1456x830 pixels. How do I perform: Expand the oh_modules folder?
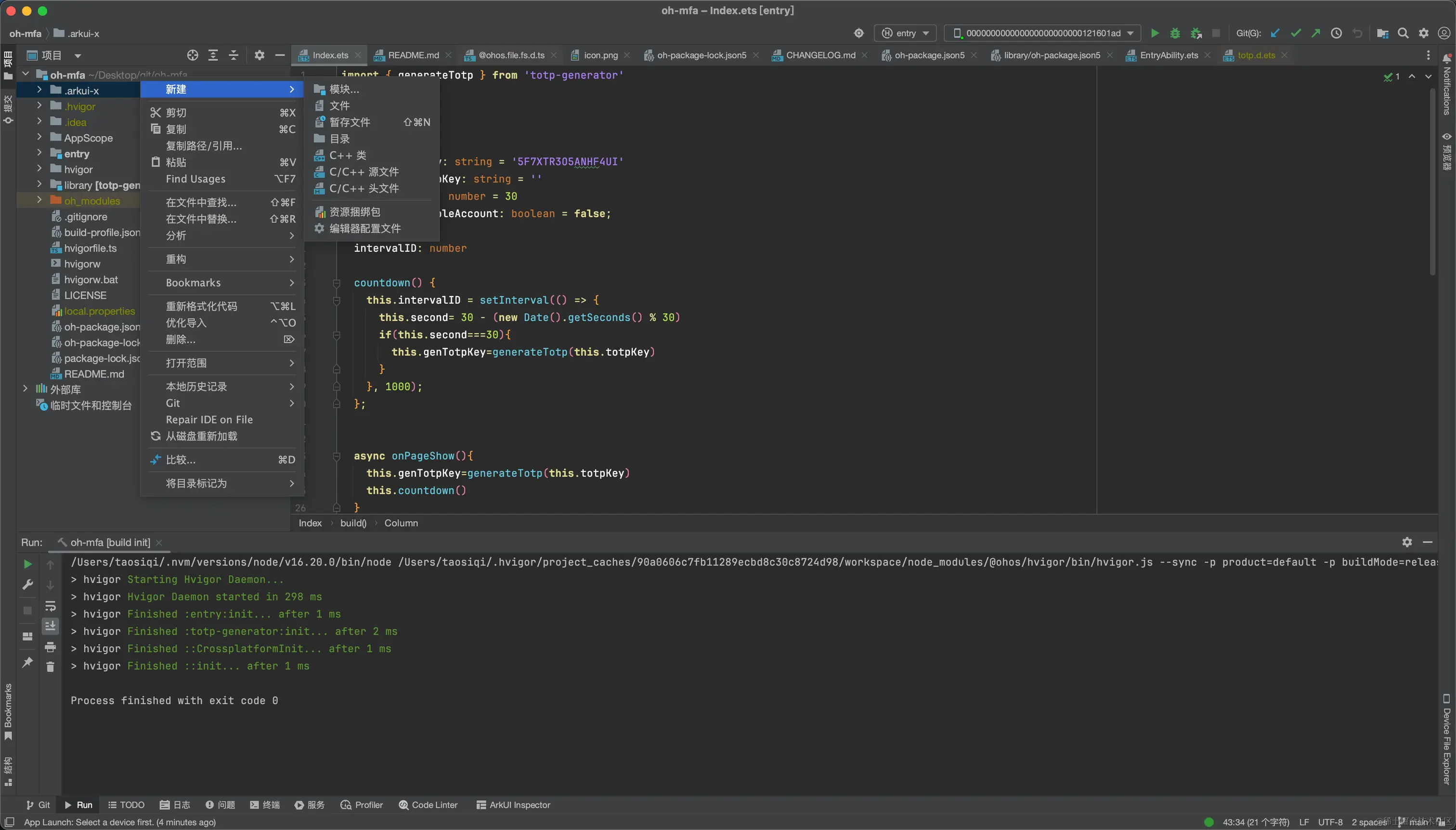point(39,200)
